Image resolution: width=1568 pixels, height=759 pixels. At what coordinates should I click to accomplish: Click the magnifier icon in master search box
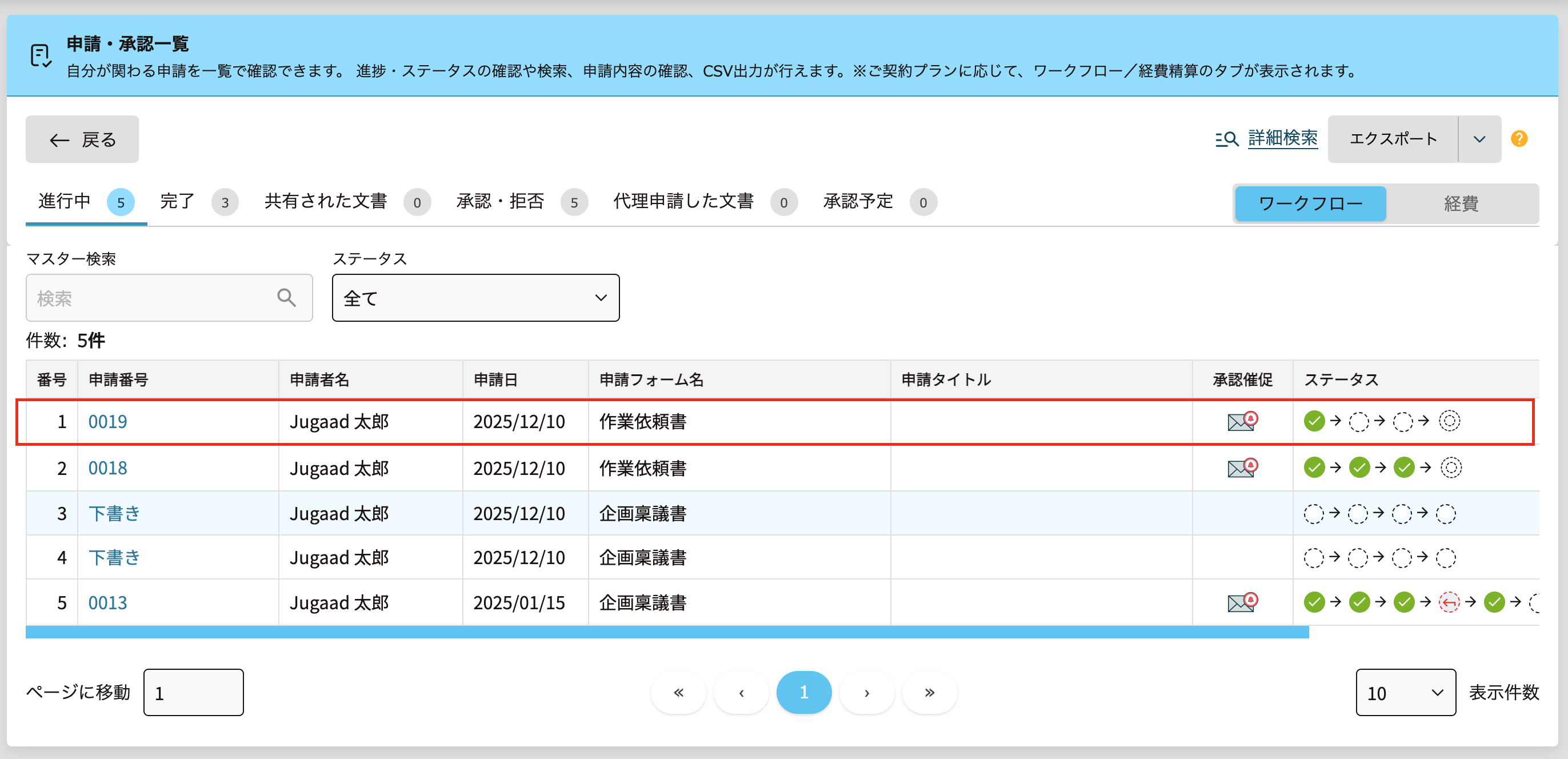point(287,298)
